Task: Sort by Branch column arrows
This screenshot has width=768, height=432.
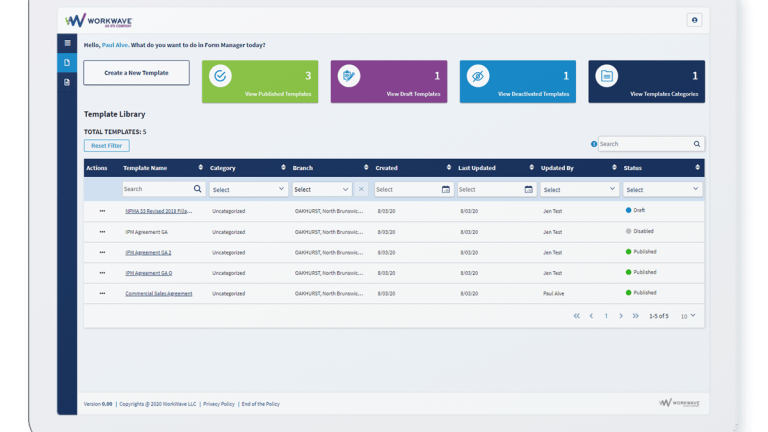Action: [366, 168]
